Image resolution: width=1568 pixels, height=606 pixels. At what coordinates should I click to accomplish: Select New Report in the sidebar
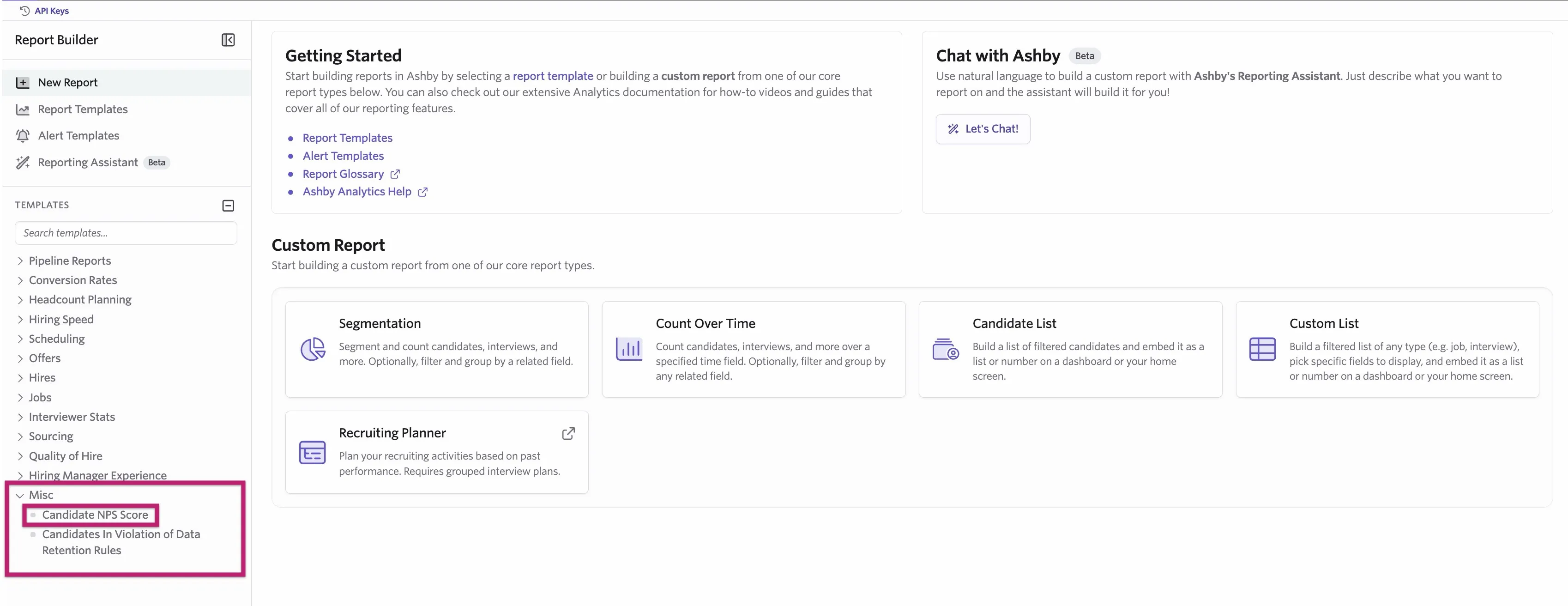(126, 83)
